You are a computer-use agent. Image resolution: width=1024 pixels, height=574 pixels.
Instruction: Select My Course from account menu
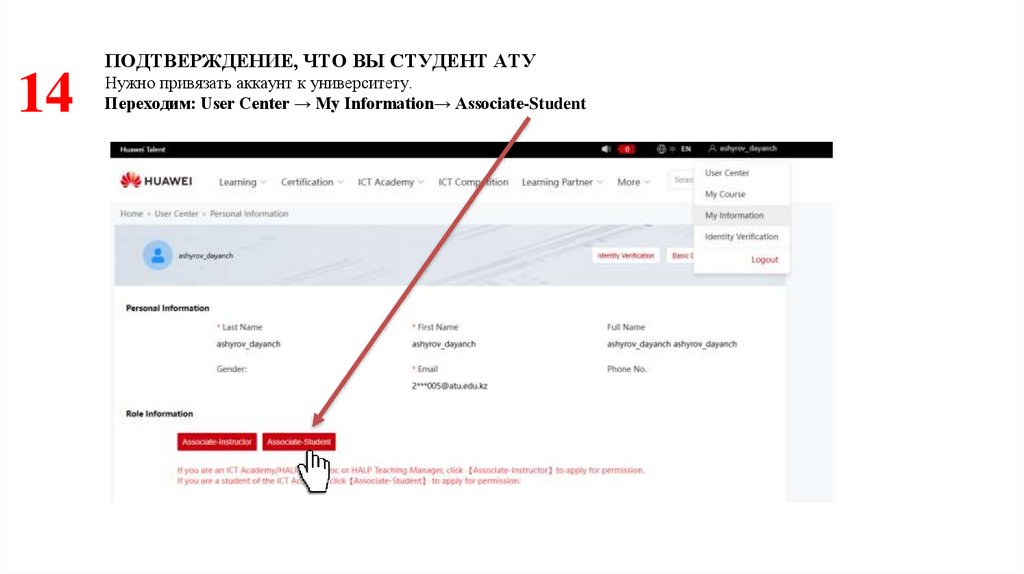click(725, 195)
